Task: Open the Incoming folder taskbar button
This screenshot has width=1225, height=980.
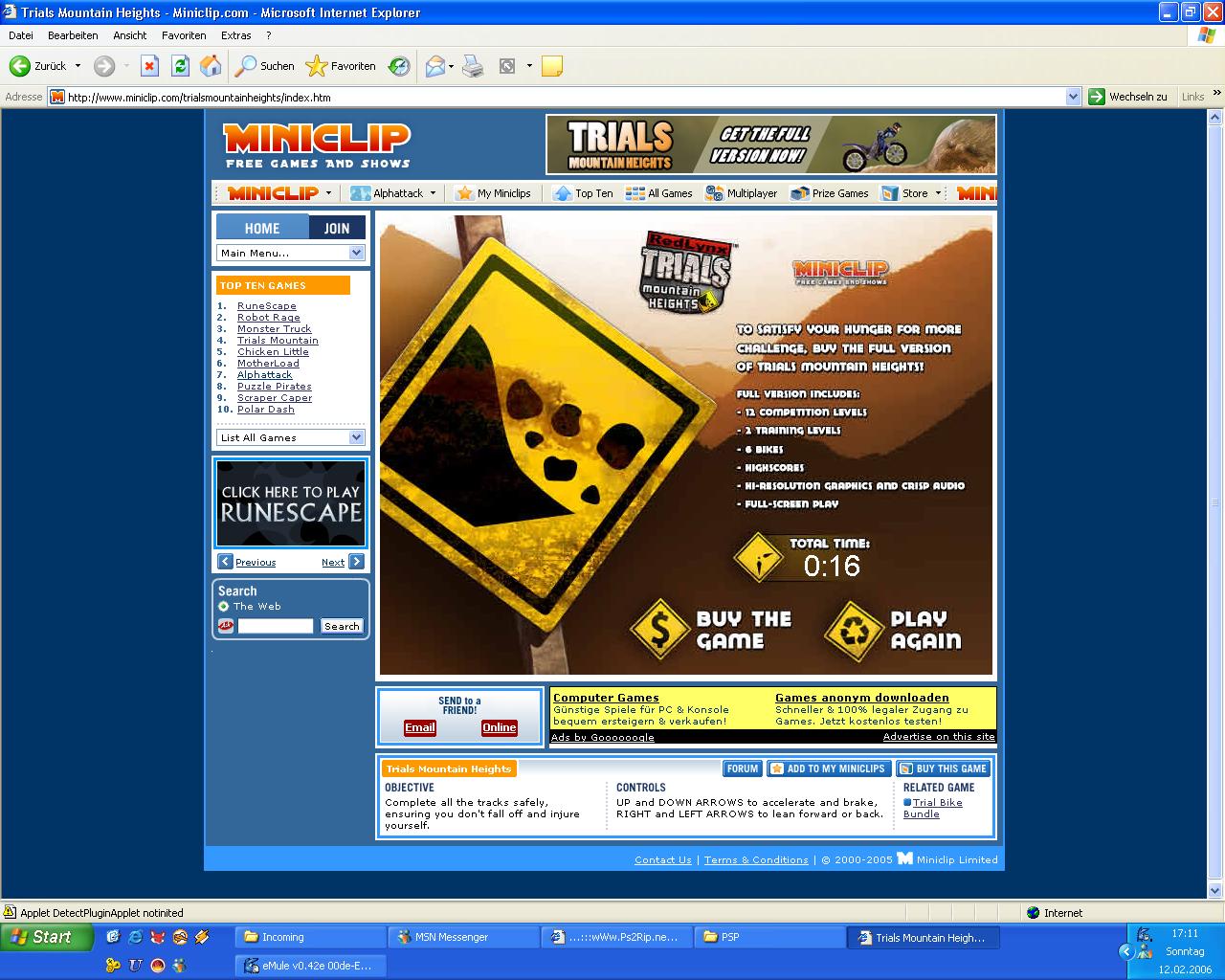Action: 311,938
